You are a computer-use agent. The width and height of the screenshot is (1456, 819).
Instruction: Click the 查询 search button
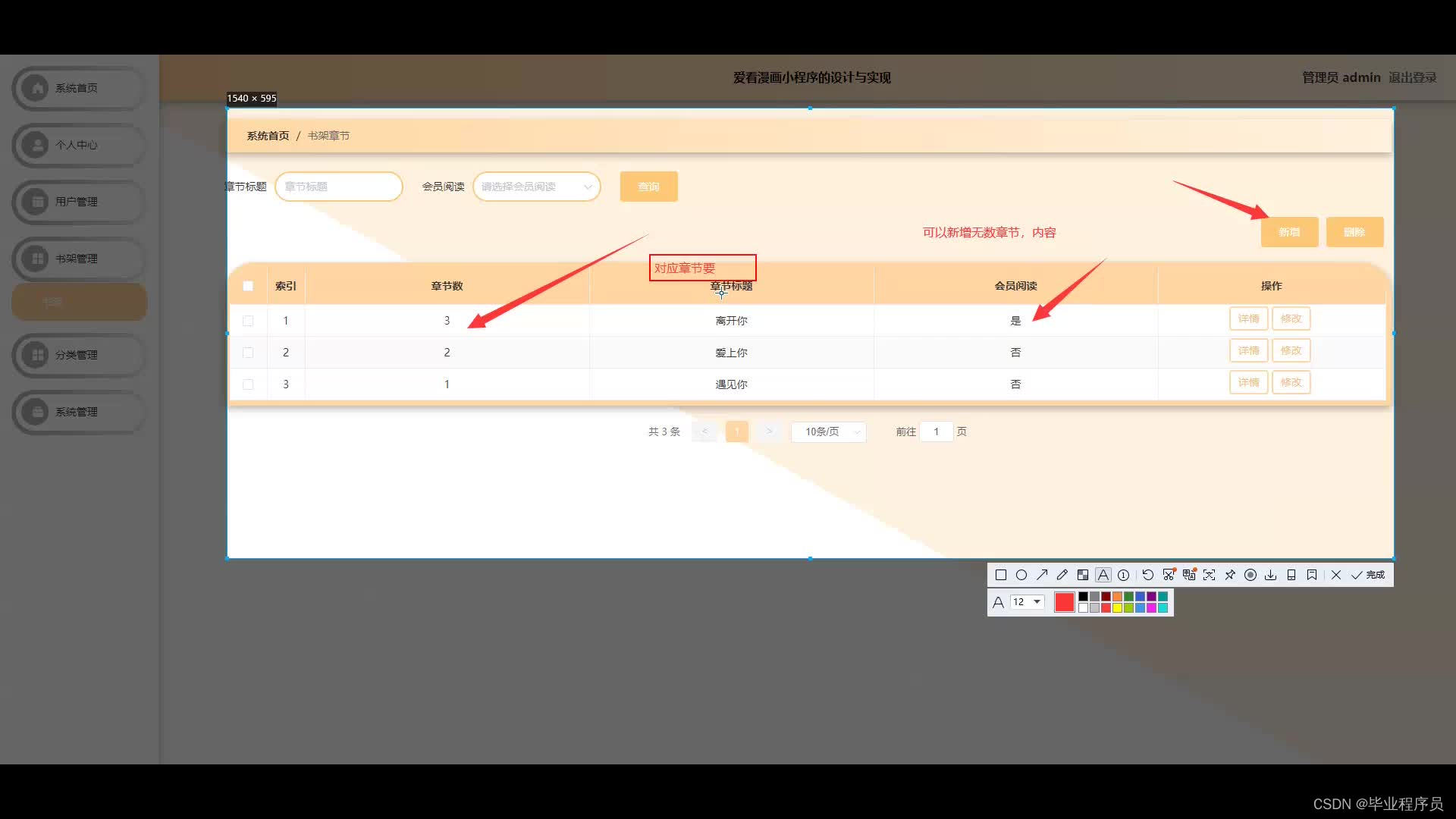648,187
